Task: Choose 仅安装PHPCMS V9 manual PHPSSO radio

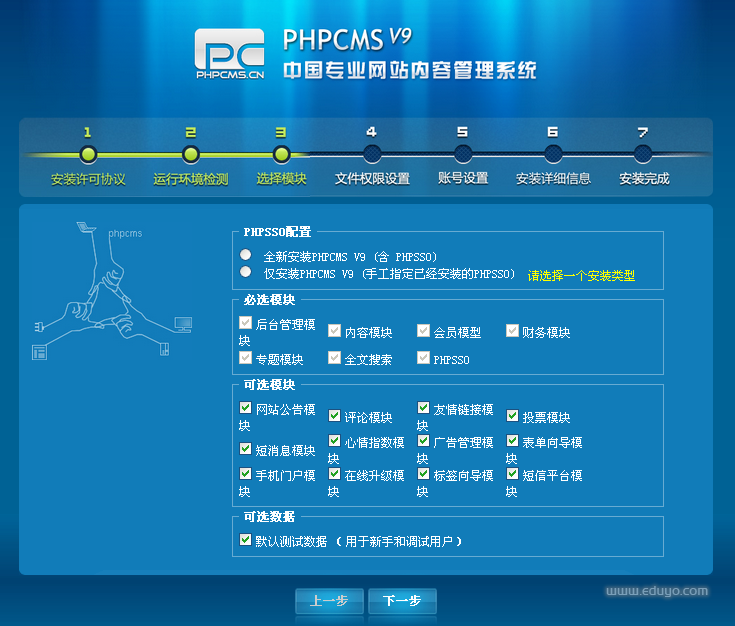Action: tap(245, 272)
